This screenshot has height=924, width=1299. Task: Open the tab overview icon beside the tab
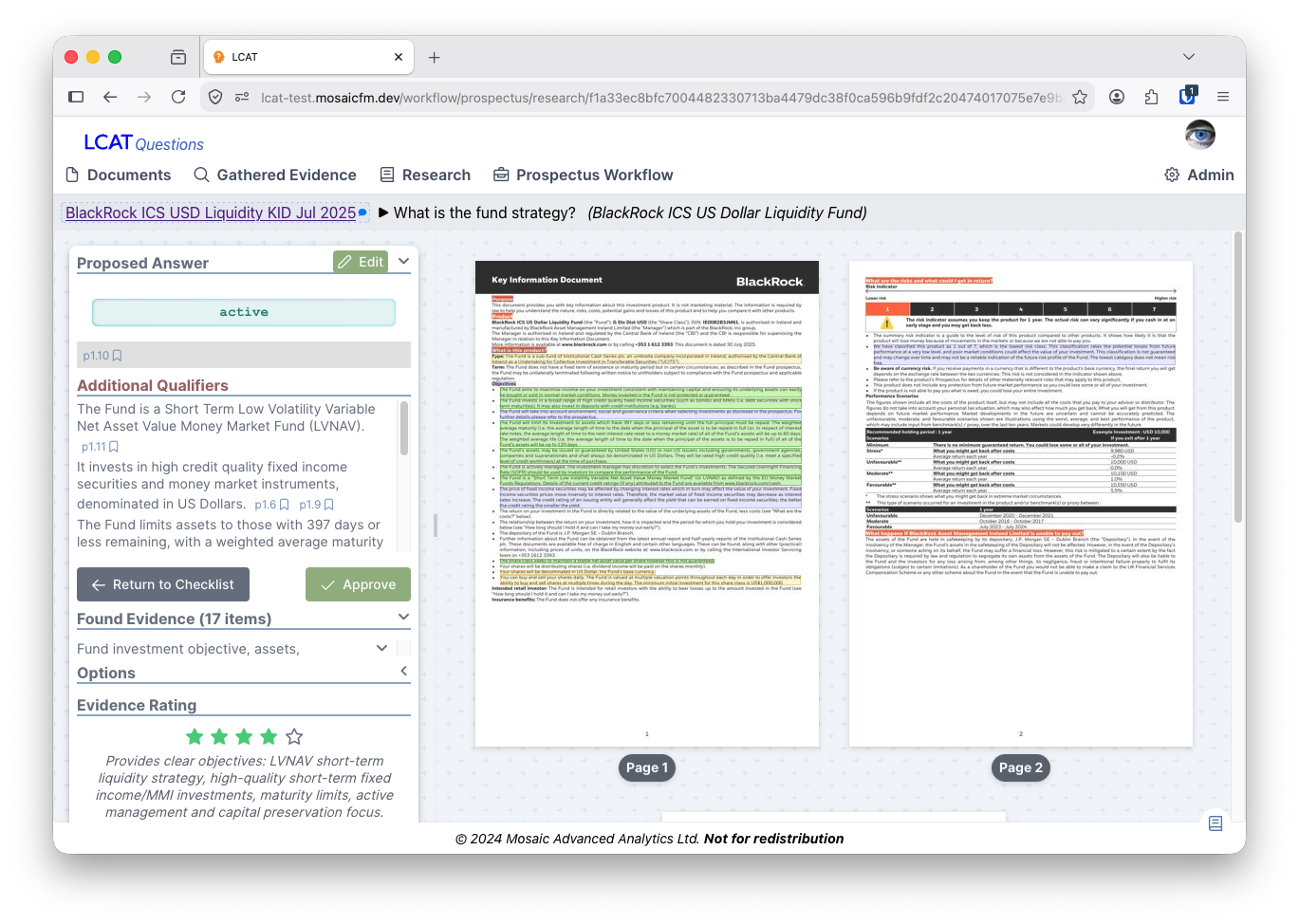[x=178, y=57]
